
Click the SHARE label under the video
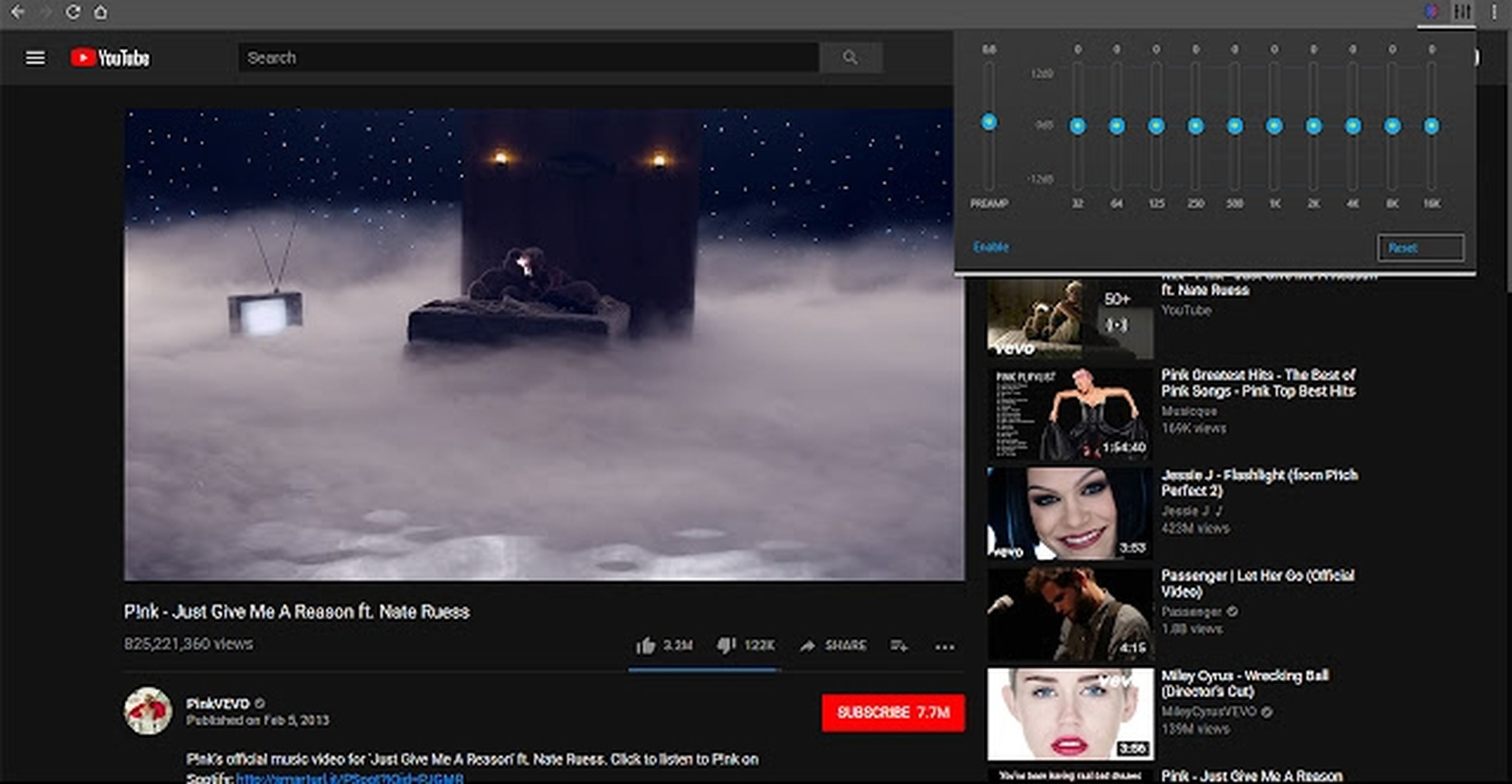845,645
